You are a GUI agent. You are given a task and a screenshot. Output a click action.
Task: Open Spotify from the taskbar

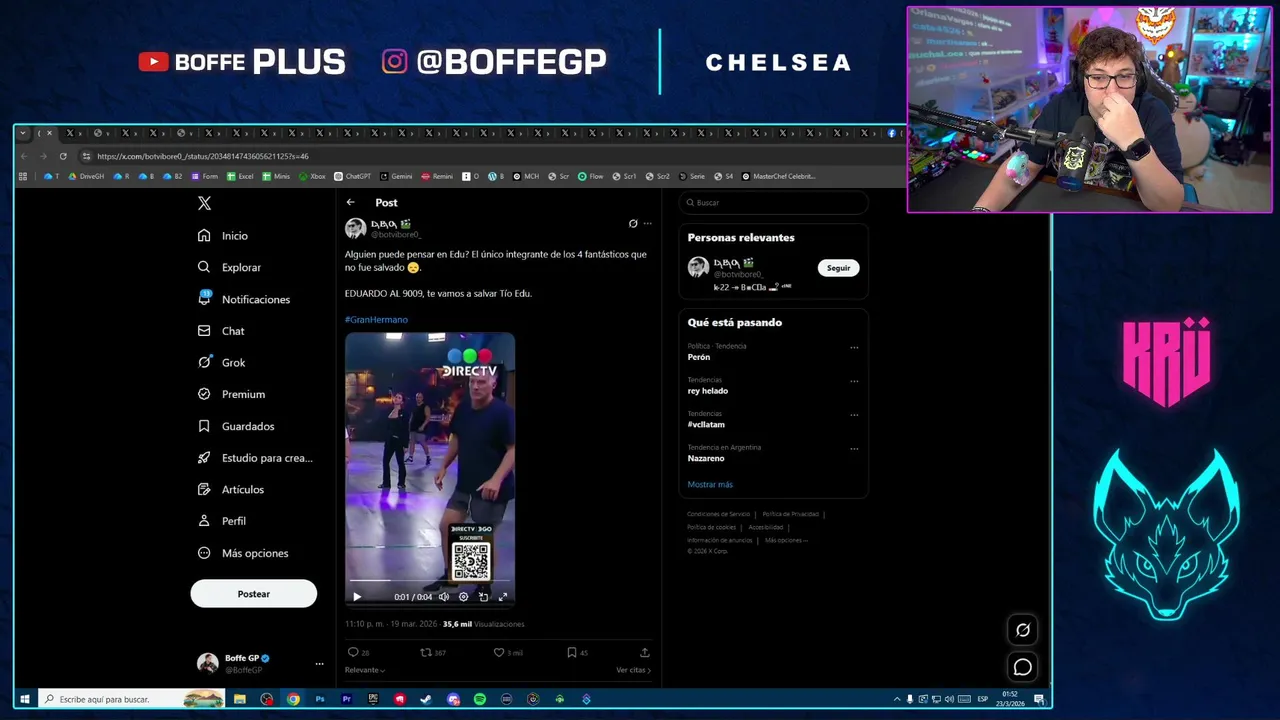[x=480, y=699]
